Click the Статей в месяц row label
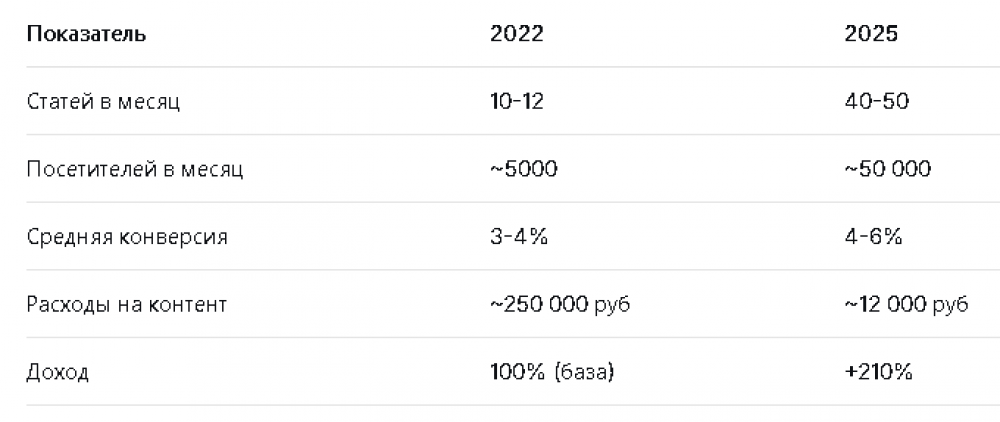This screenshot has width=1000, height=422. point(103,102)
